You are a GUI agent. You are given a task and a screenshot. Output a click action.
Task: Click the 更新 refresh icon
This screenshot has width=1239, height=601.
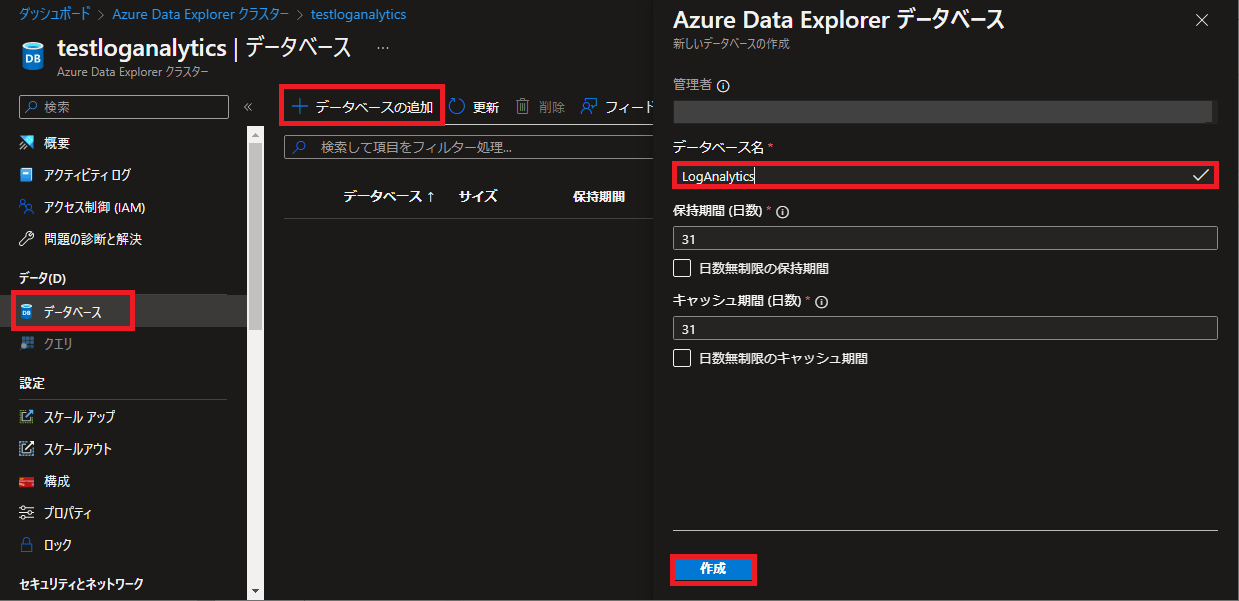pos(457,107)
